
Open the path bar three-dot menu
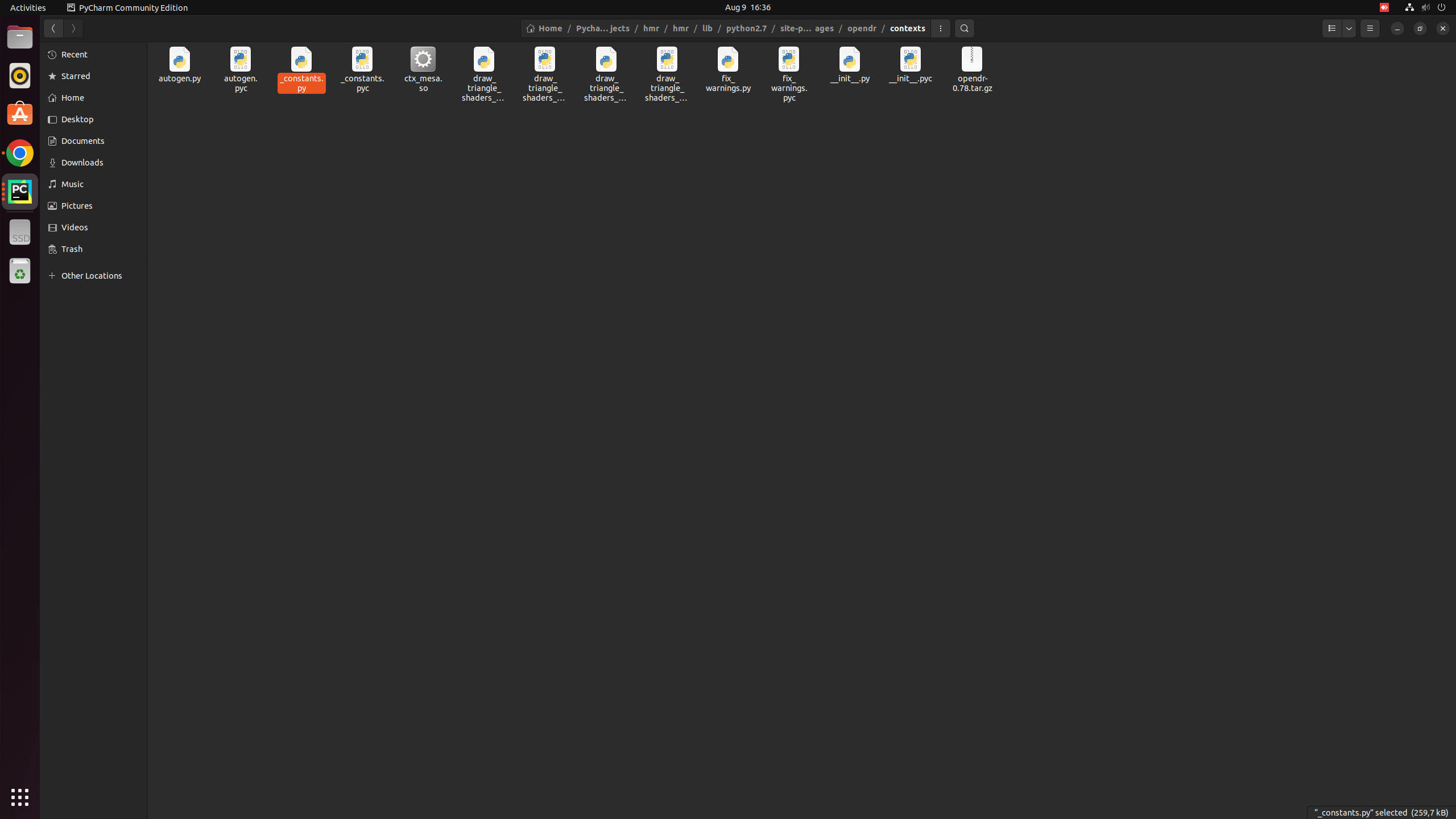point(940,28)
